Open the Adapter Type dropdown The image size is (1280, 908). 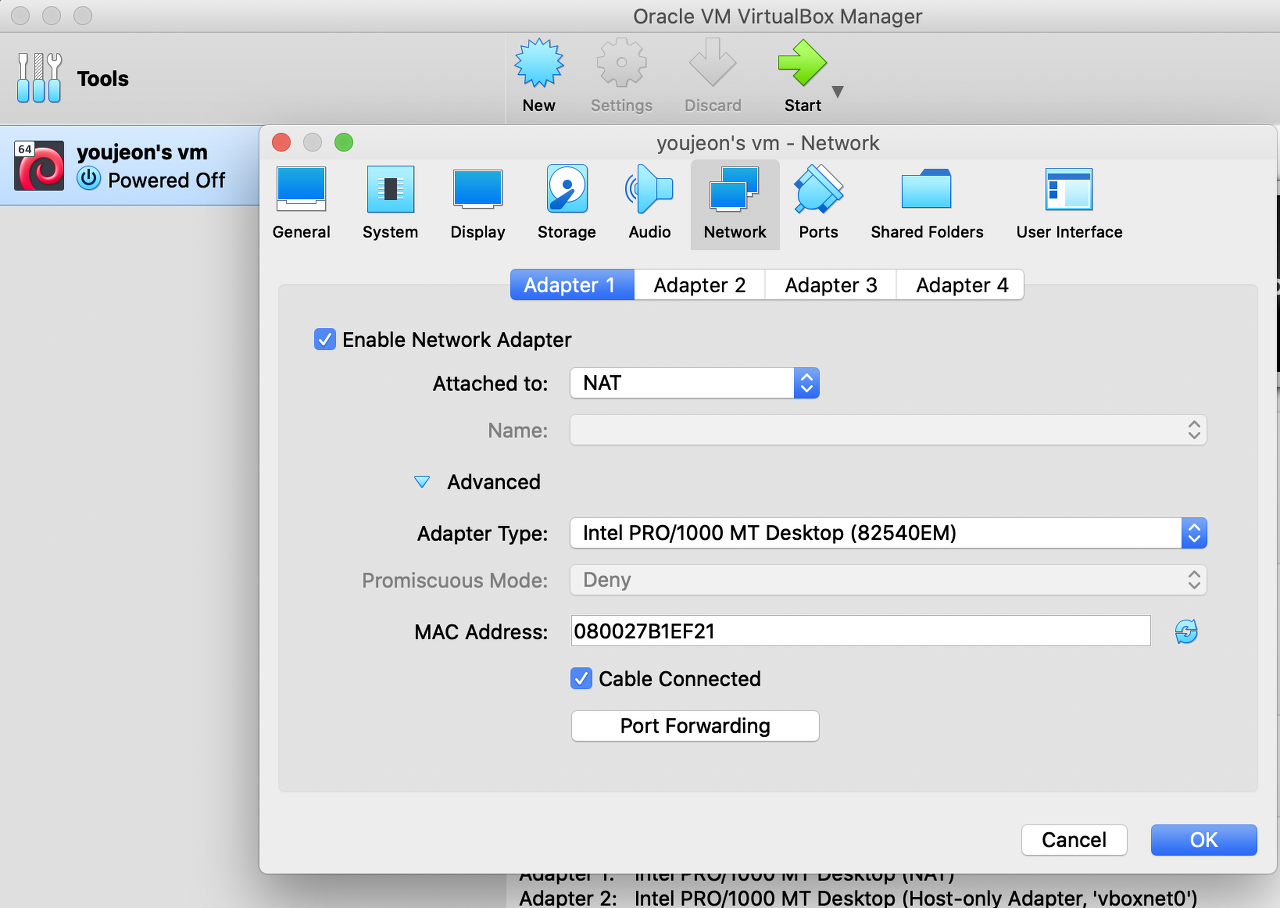click(888, 533)
